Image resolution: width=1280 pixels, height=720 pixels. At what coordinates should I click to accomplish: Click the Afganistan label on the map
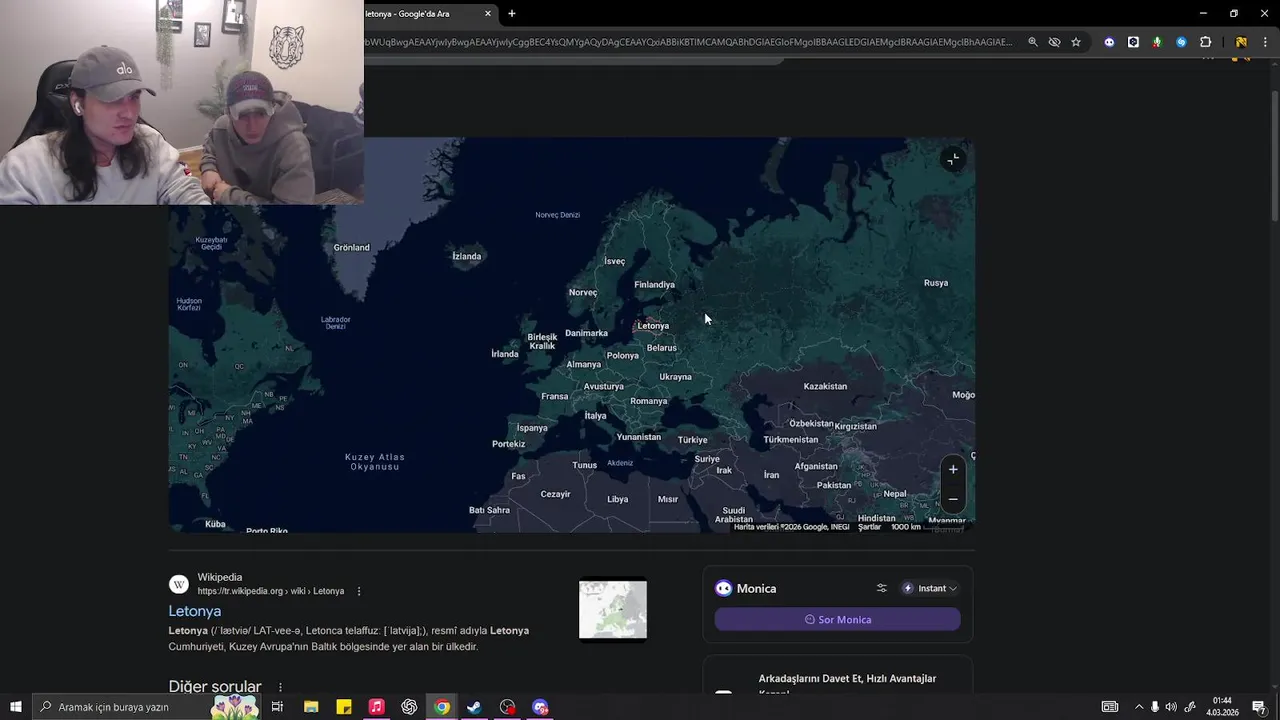(816, 466)
